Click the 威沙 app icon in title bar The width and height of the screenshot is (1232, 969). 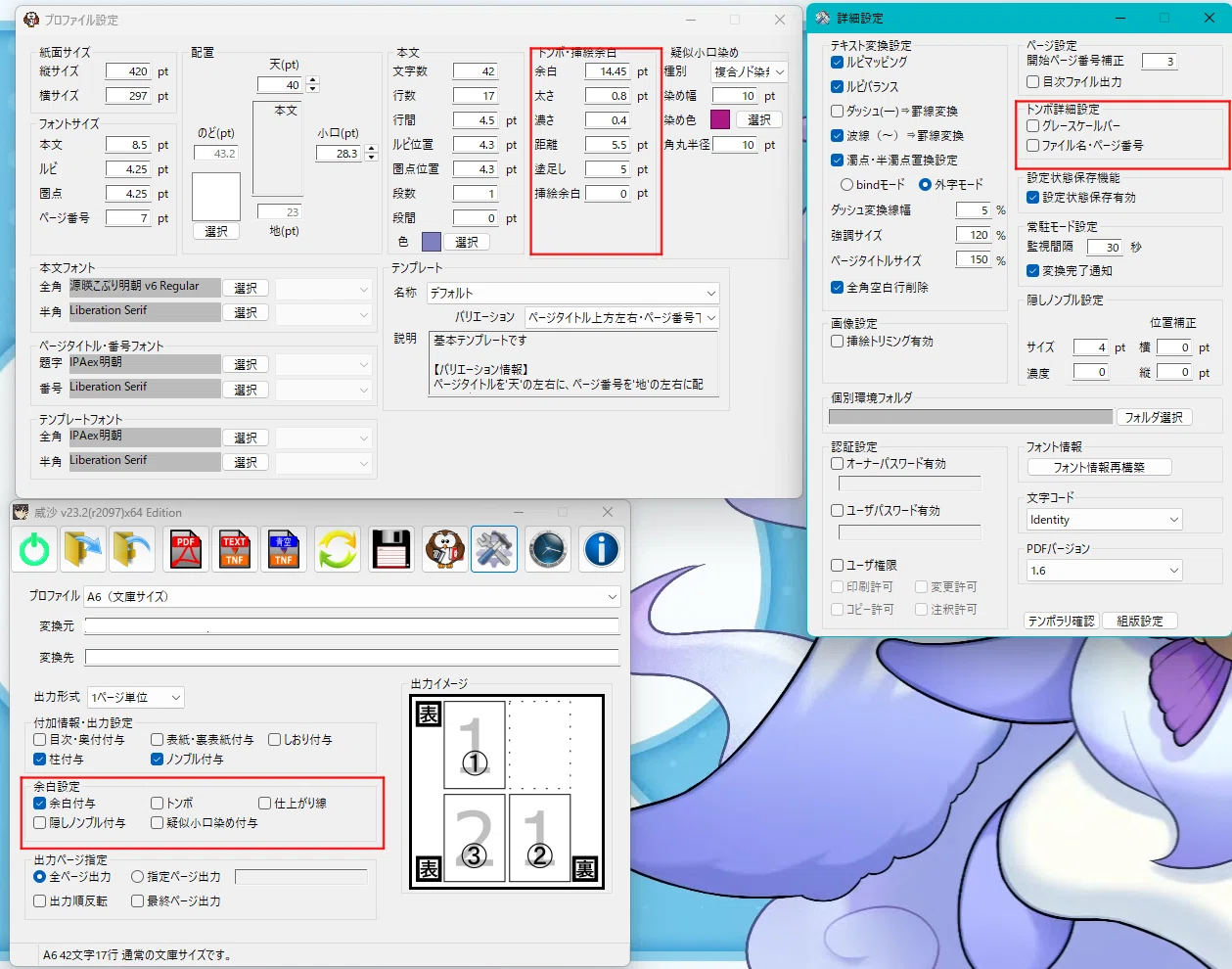pyautogui.click(x=21, y=512)
